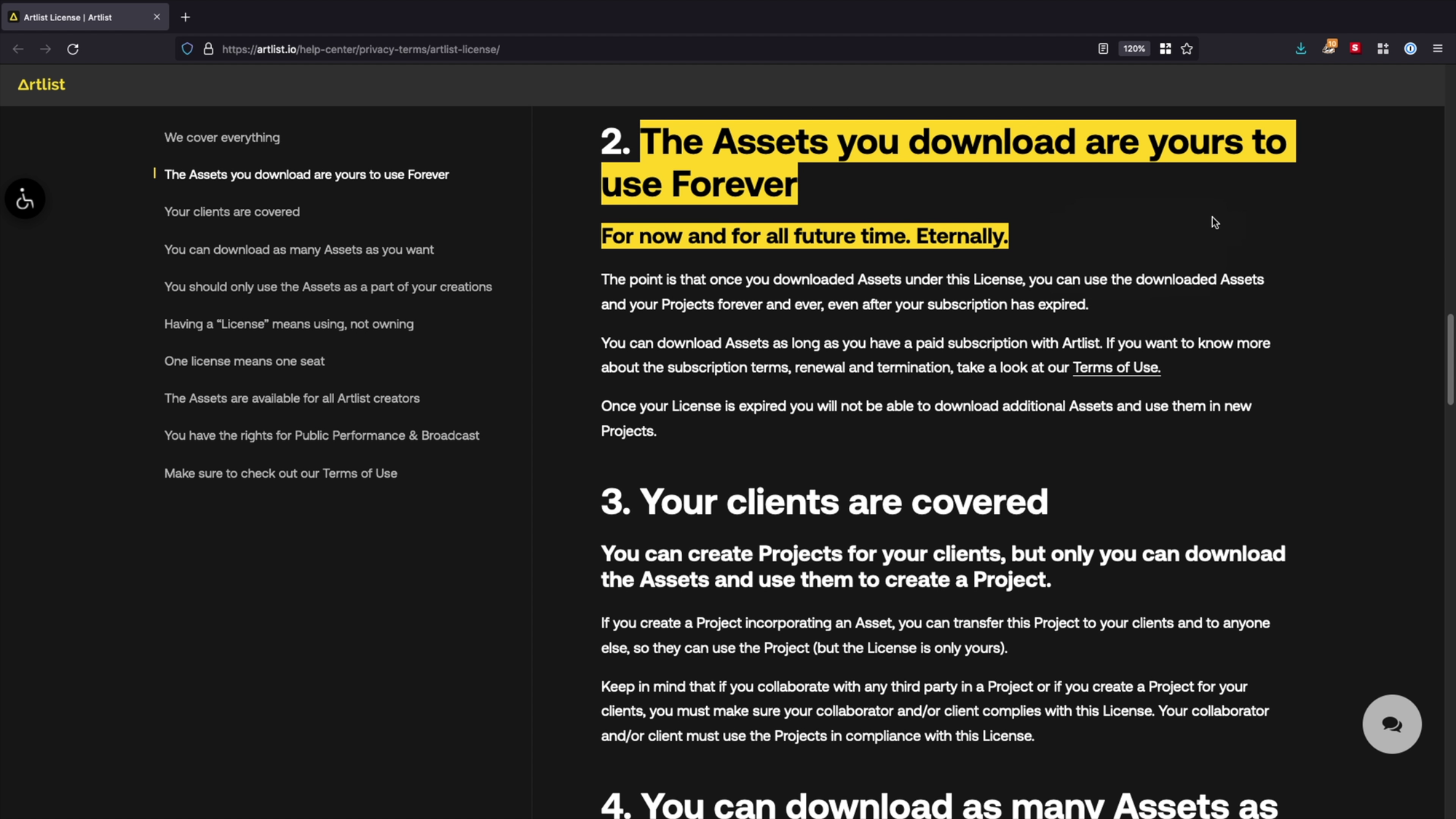Select the Artlist License browser tab
Viewport: 1456px width, 819px height.
pos(85,17)
